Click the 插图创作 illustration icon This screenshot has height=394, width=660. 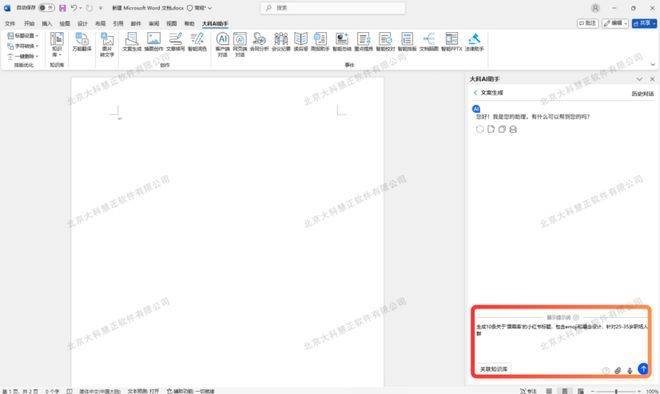[x=154, y=42]
